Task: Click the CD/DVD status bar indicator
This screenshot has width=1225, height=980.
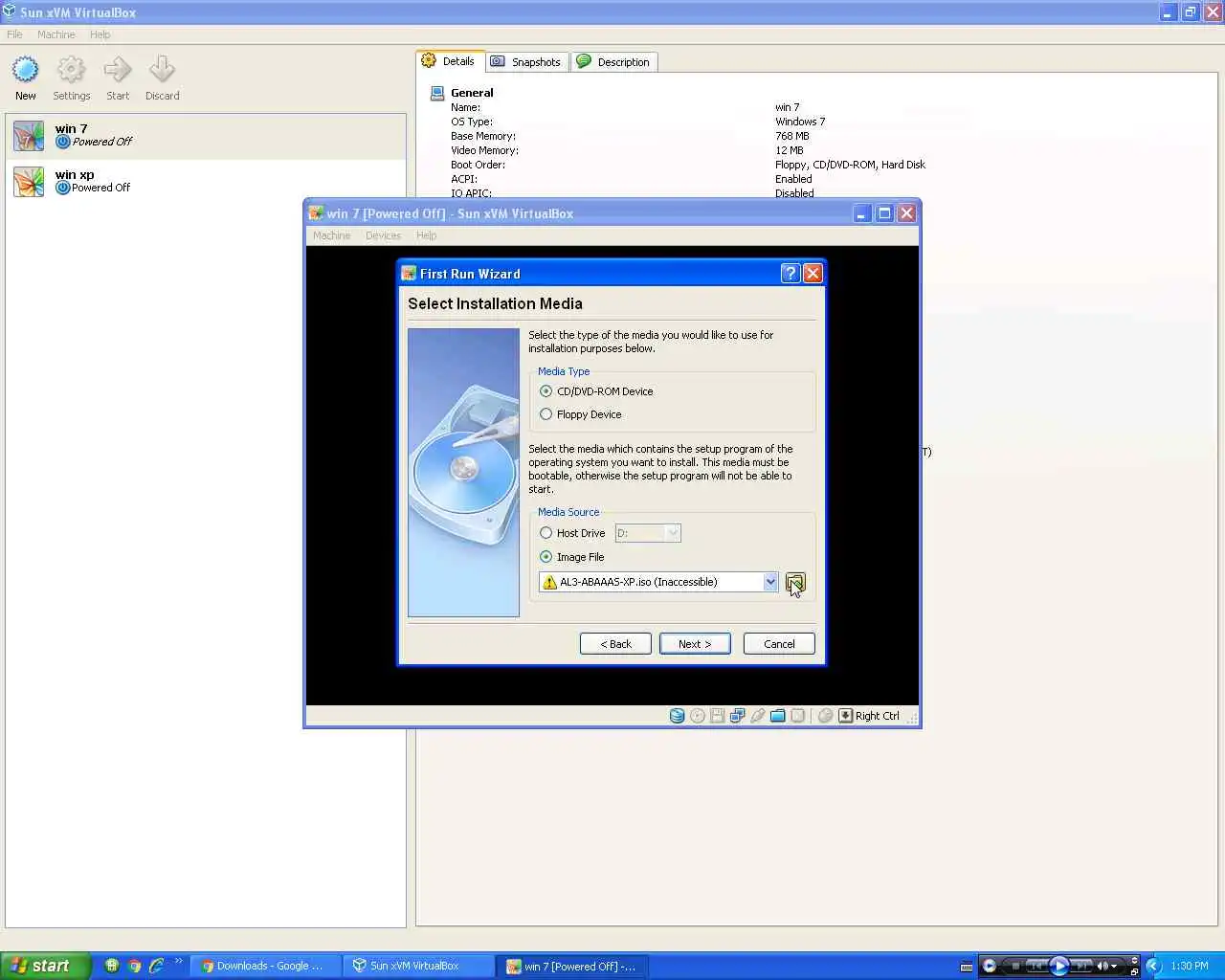Action: (698, 716)
